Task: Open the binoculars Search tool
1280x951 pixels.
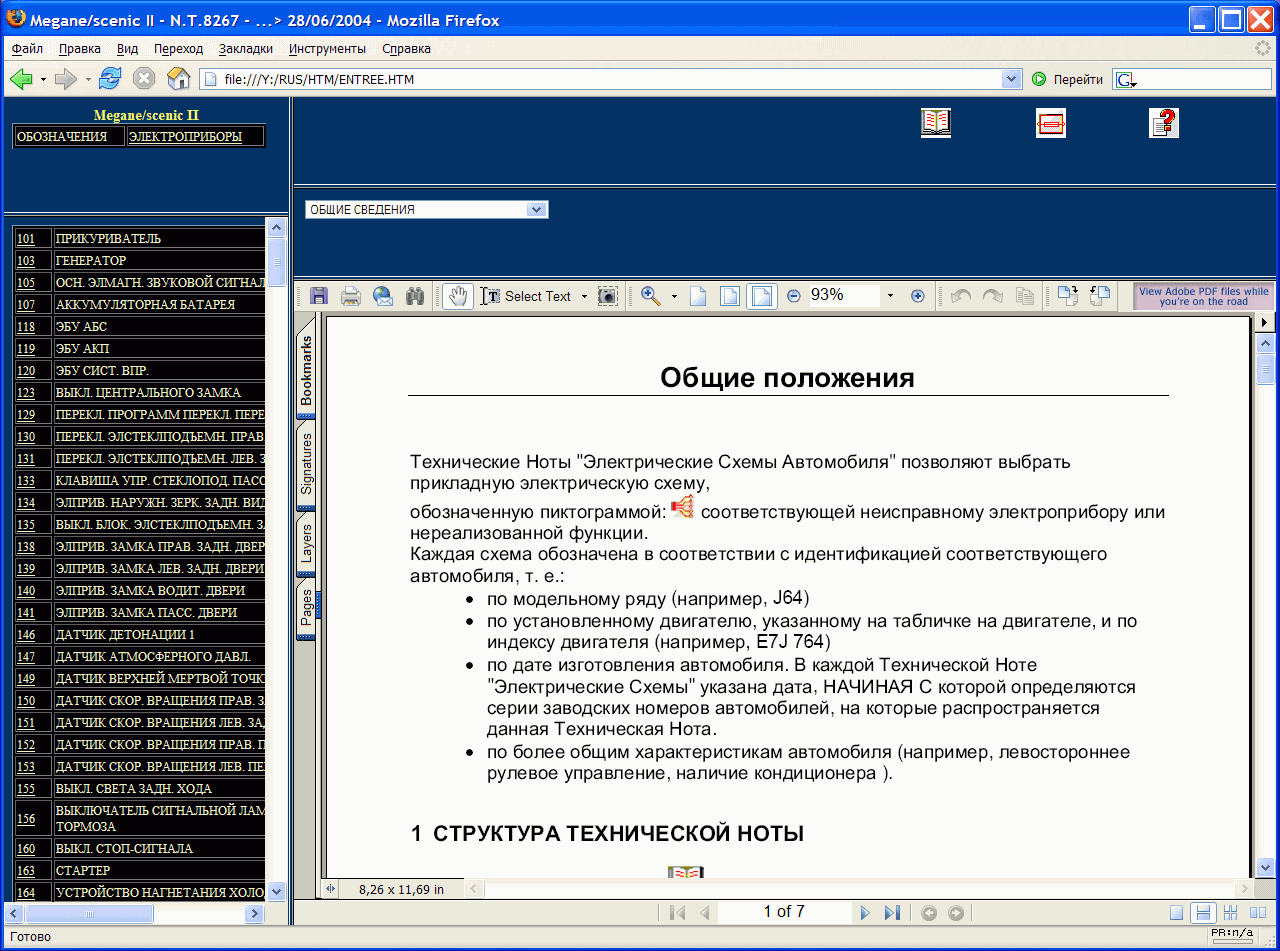Action: point(415,296)
